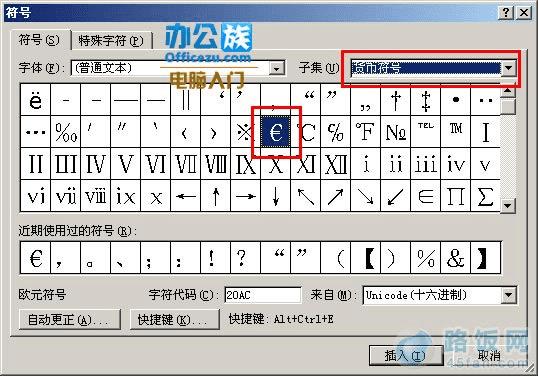Click the ? help button in title bar

(x=506, y=13)
